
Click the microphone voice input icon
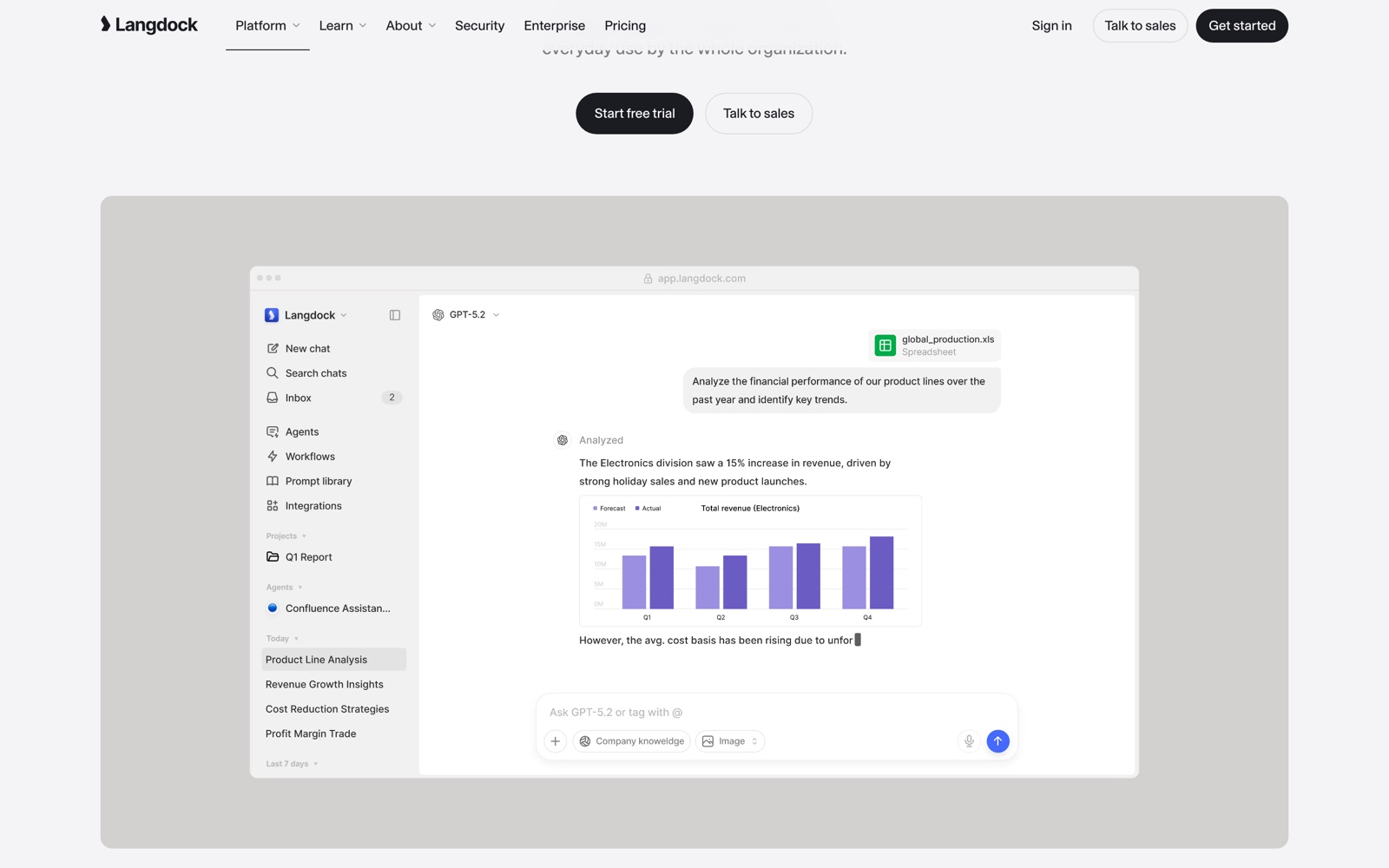coord(969,741)
